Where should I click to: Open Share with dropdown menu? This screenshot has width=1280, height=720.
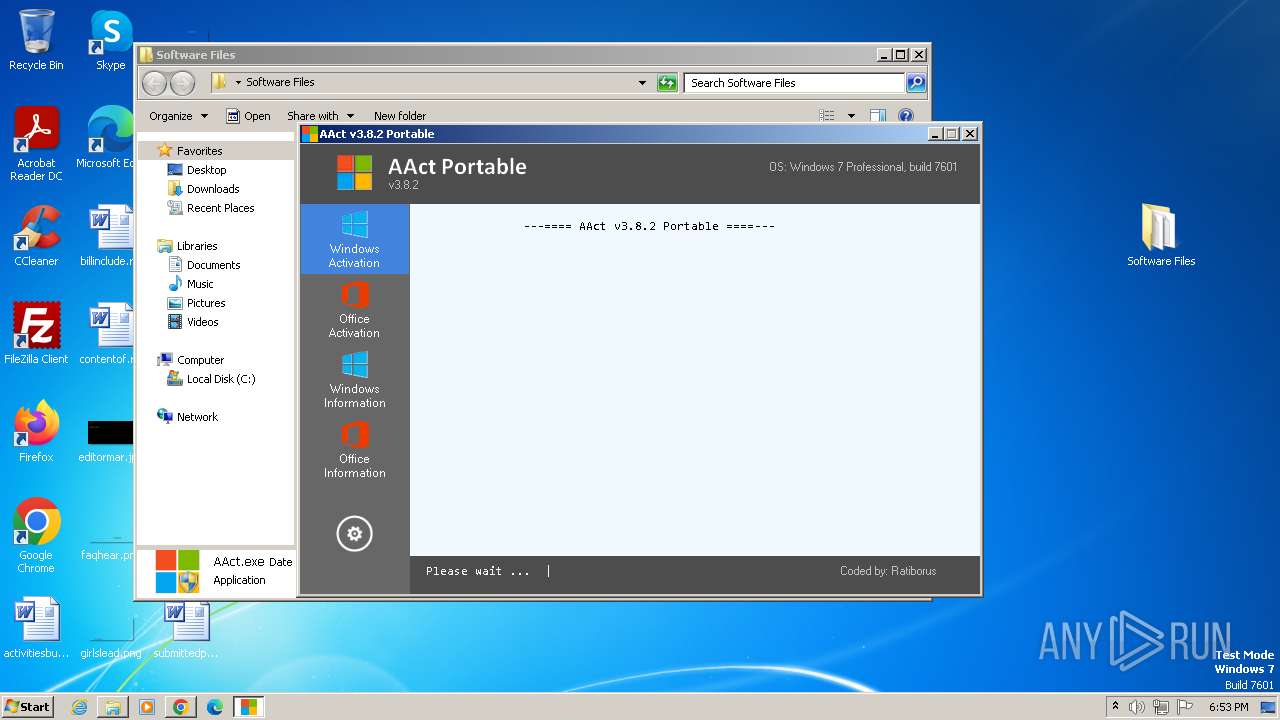click(320, 116)
